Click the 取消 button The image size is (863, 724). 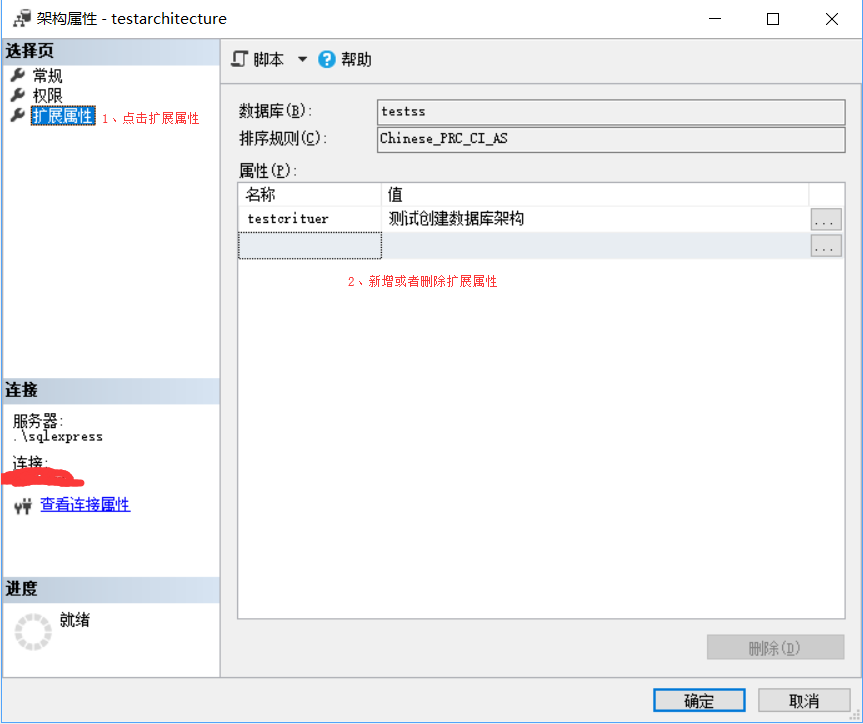click(804, 701)
